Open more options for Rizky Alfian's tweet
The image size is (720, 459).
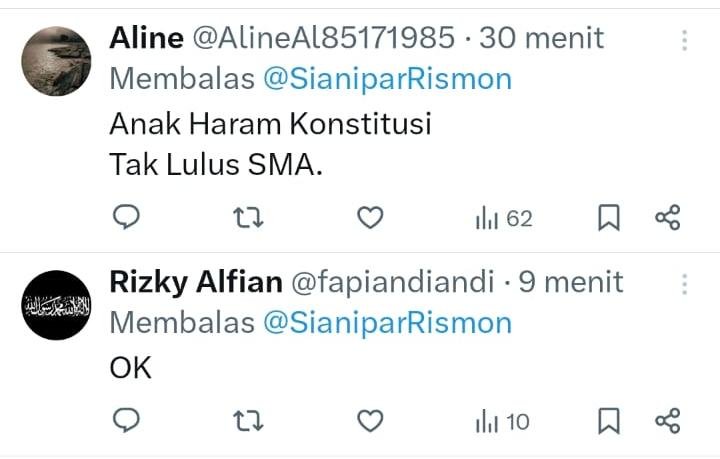(684, 285)
